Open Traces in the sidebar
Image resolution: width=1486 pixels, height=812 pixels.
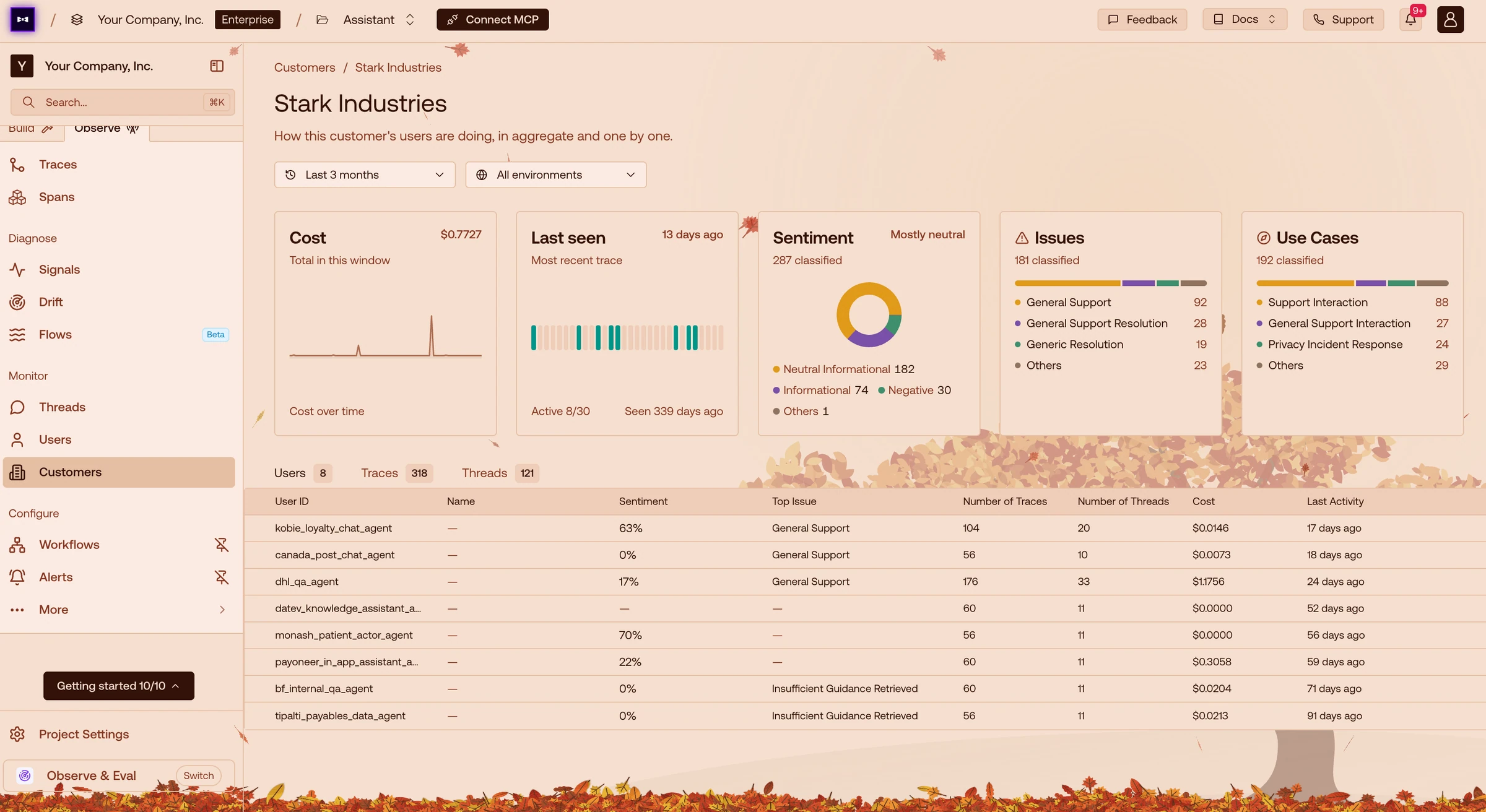click(x=119, y=164)
